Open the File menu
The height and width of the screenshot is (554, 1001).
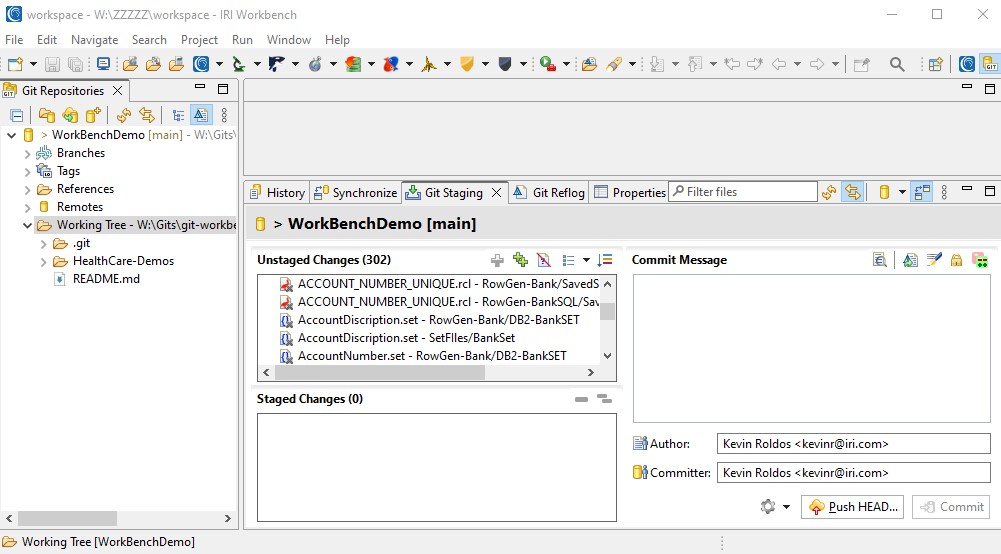(x=14, y=40)
